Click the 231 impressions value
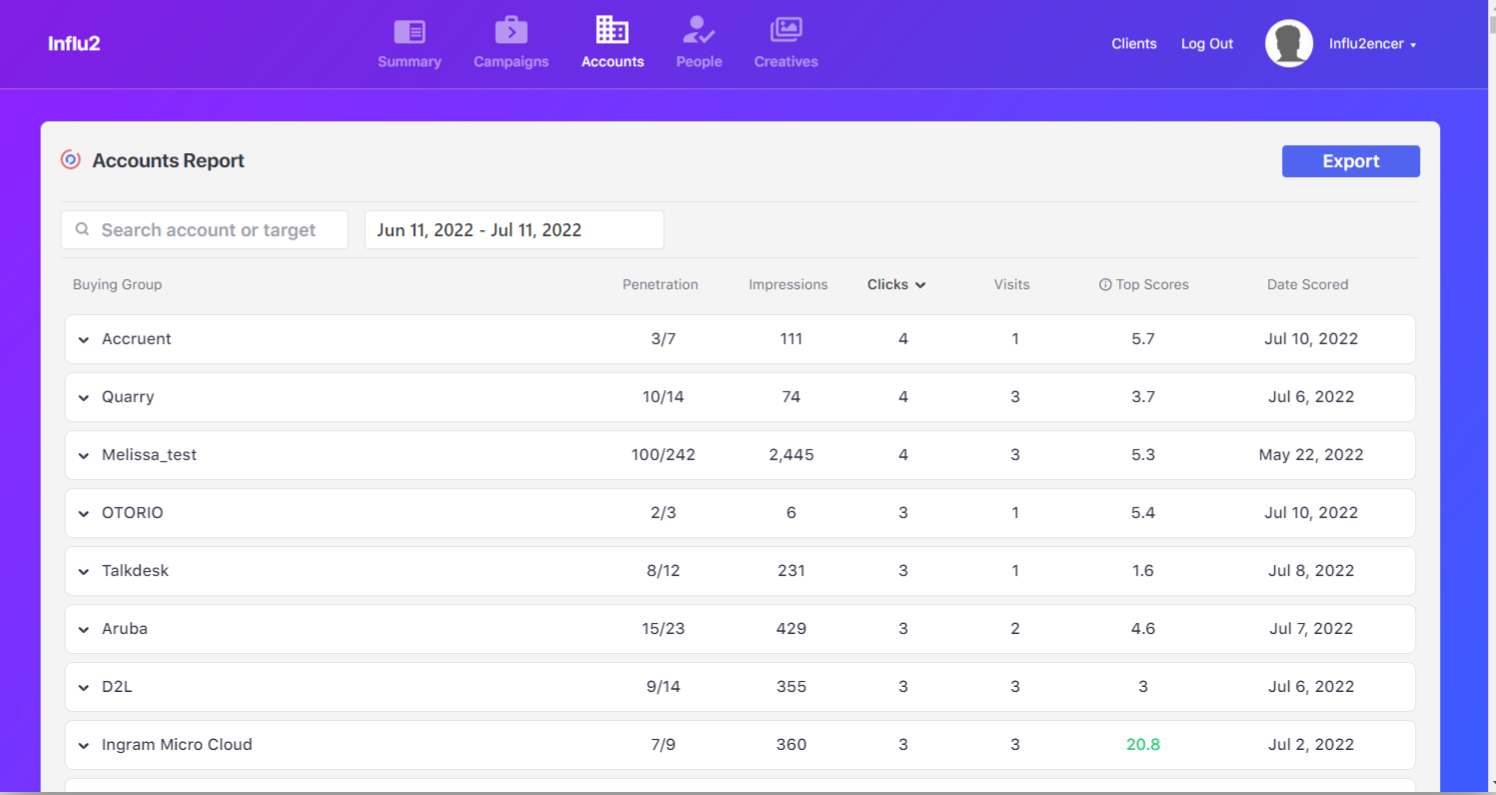 [791, 571]
